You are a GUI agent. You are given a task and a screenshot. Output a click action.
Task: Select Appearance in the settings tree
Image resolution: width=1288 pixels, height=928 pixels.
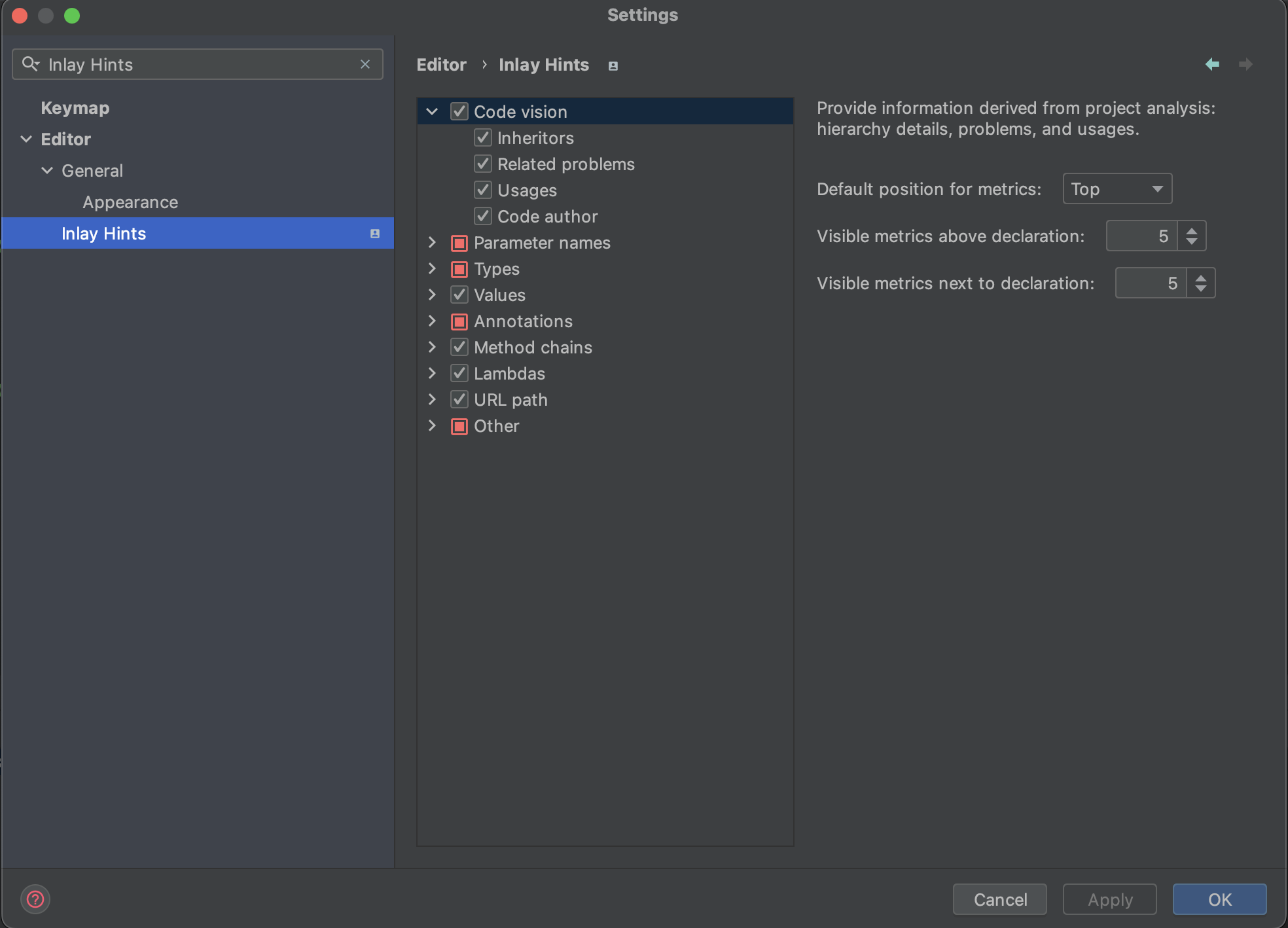coord(130,202)
